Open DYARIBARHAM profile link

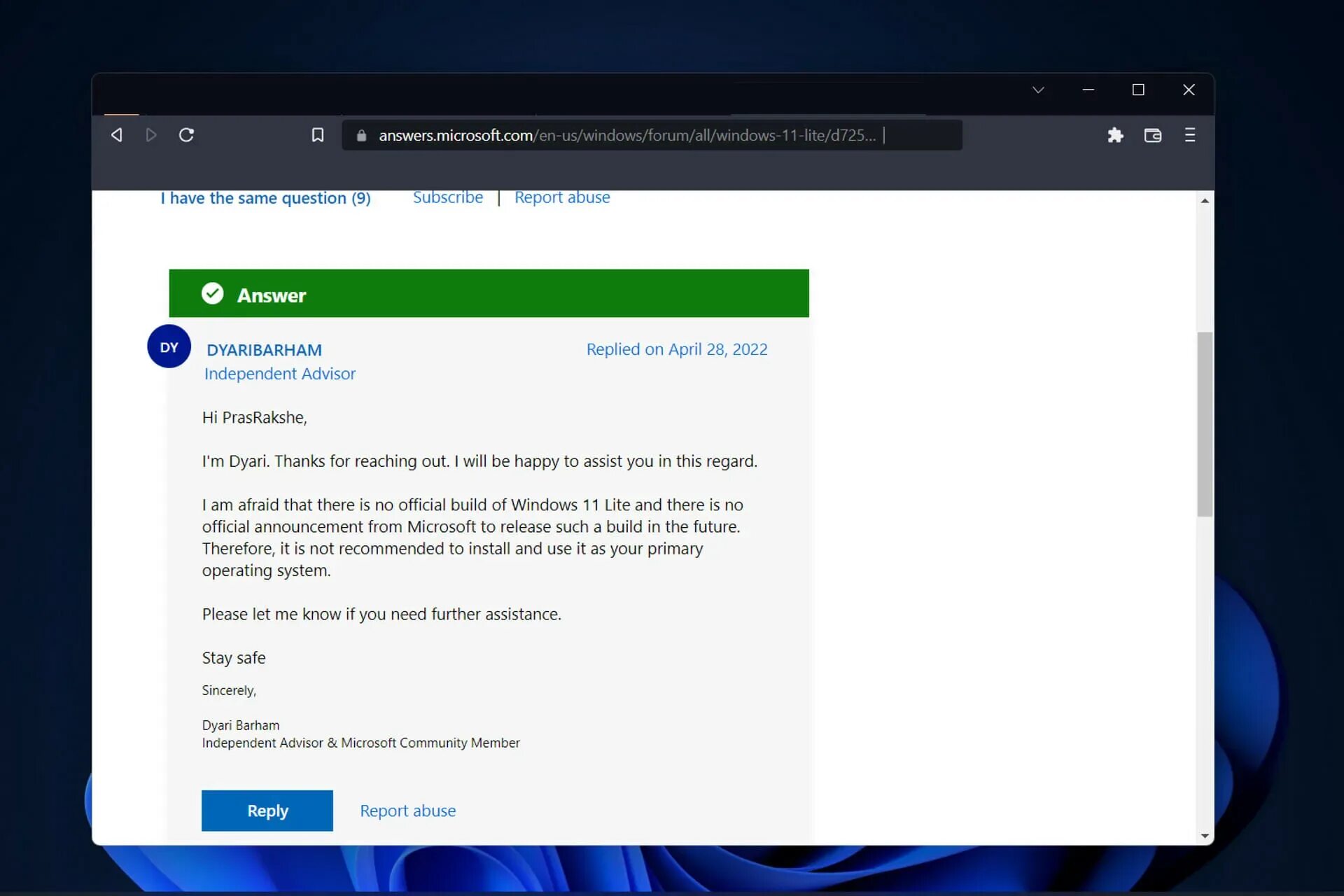[x=264, y=350]
